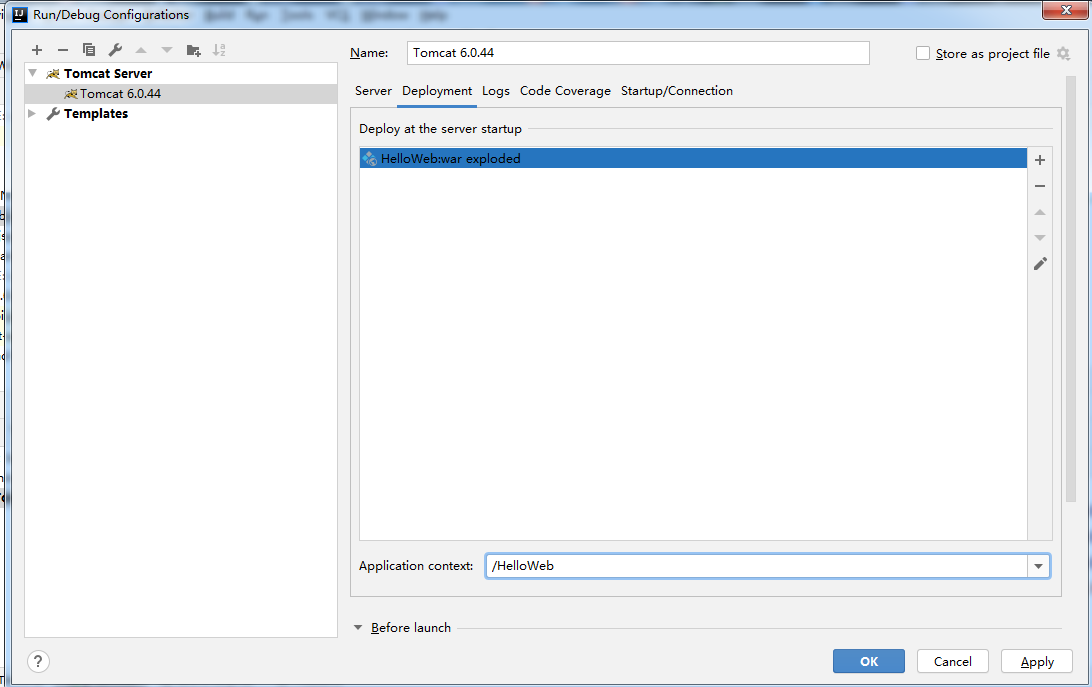Open edit templates wrench icon in toolbar
The height and width of the screenshot is (687, 1092).
(x=115, y=50)
